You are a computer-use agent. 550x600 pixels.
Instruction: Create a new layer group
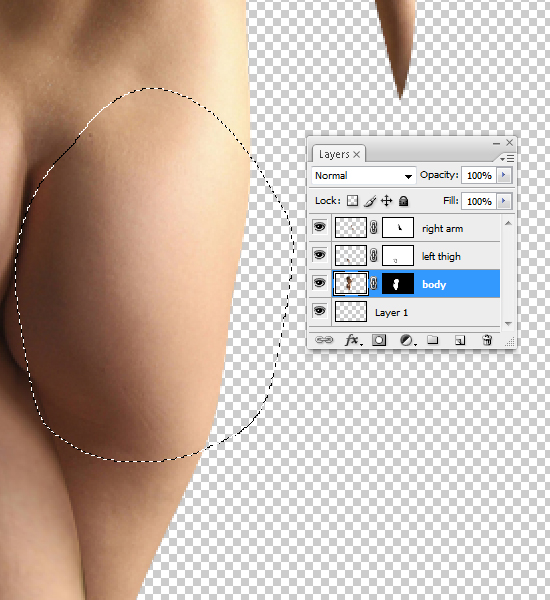click(432, 339)
